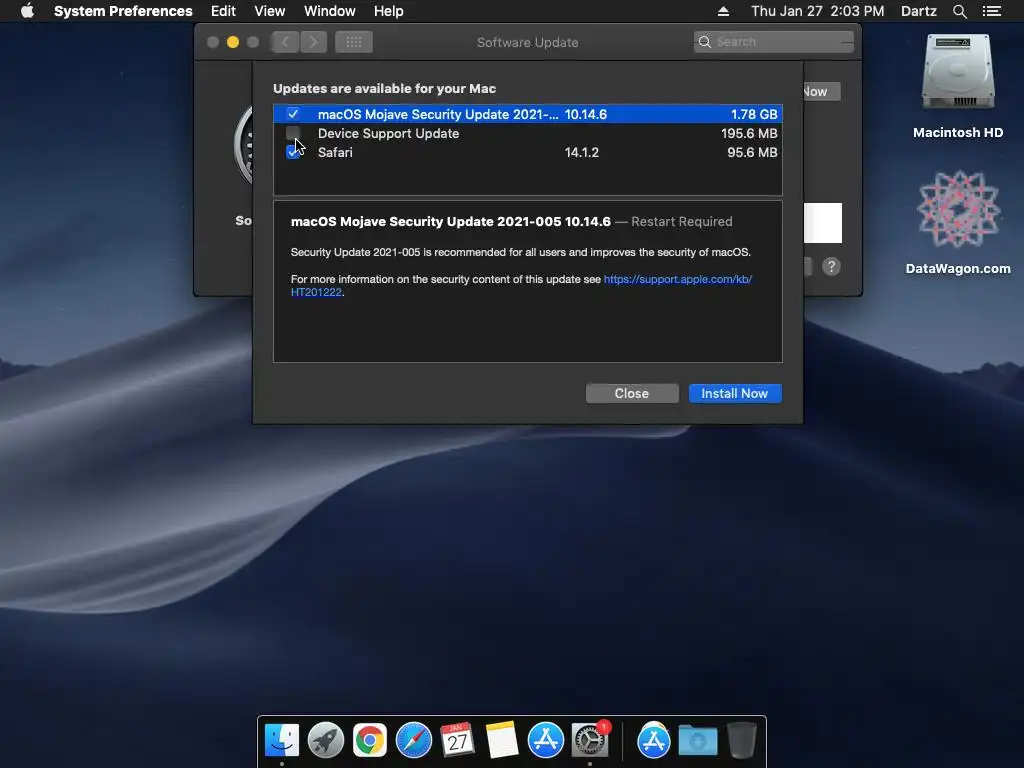
Task: Click the 195.6 MB size value
Action: coord(749,133)
